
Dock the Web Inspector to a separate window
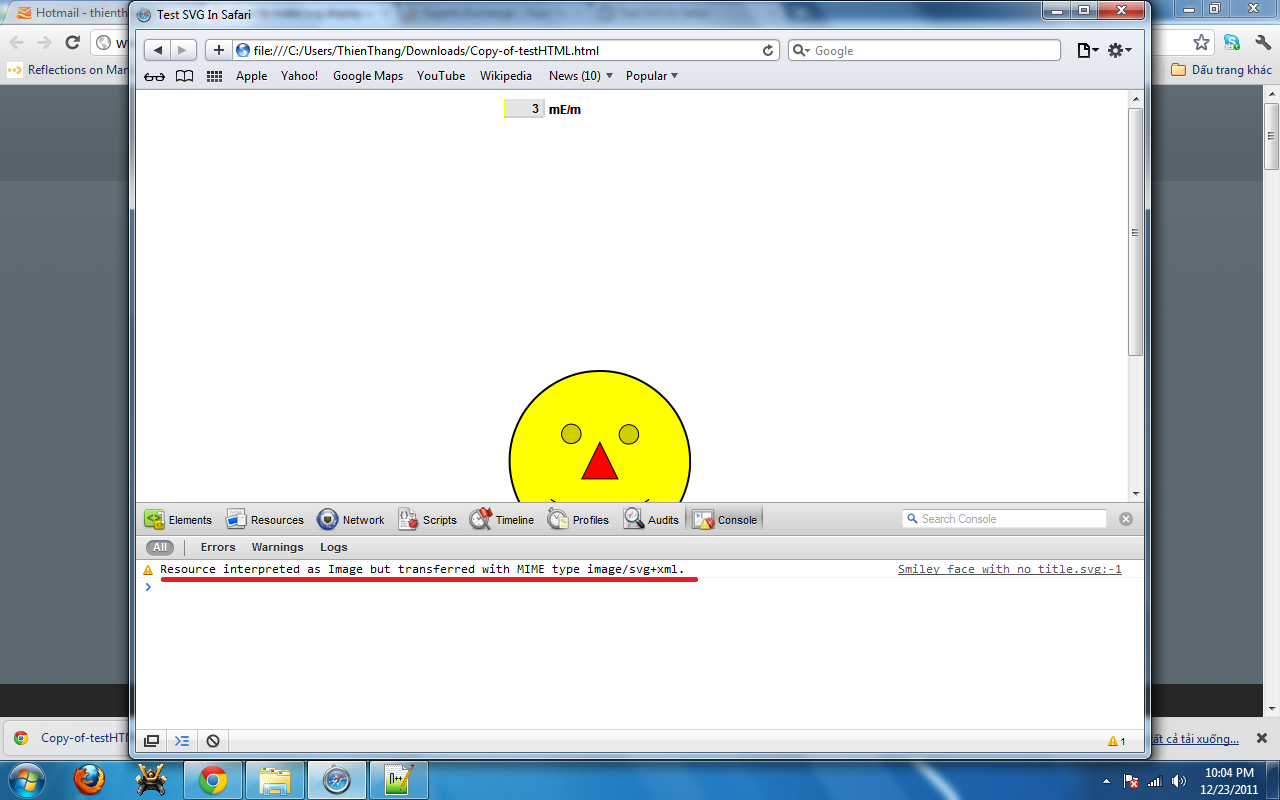151,741
